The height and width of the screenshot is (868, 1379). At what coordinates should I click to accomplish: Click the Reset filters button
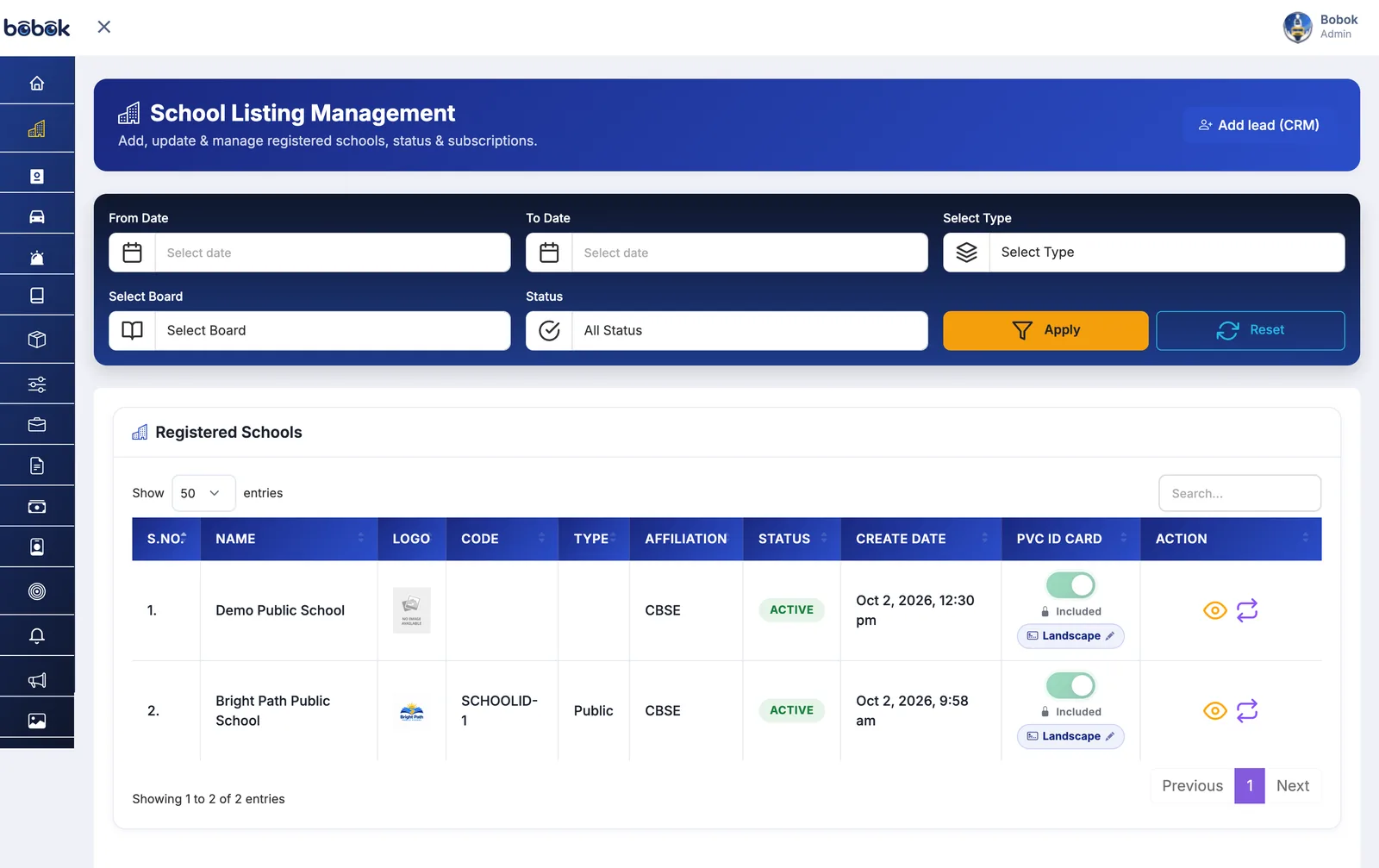(1250, 331)
